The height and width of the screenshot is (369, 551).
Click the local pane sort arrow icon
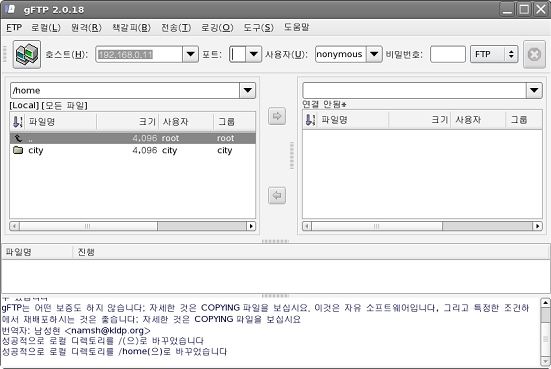pos(17,122)
